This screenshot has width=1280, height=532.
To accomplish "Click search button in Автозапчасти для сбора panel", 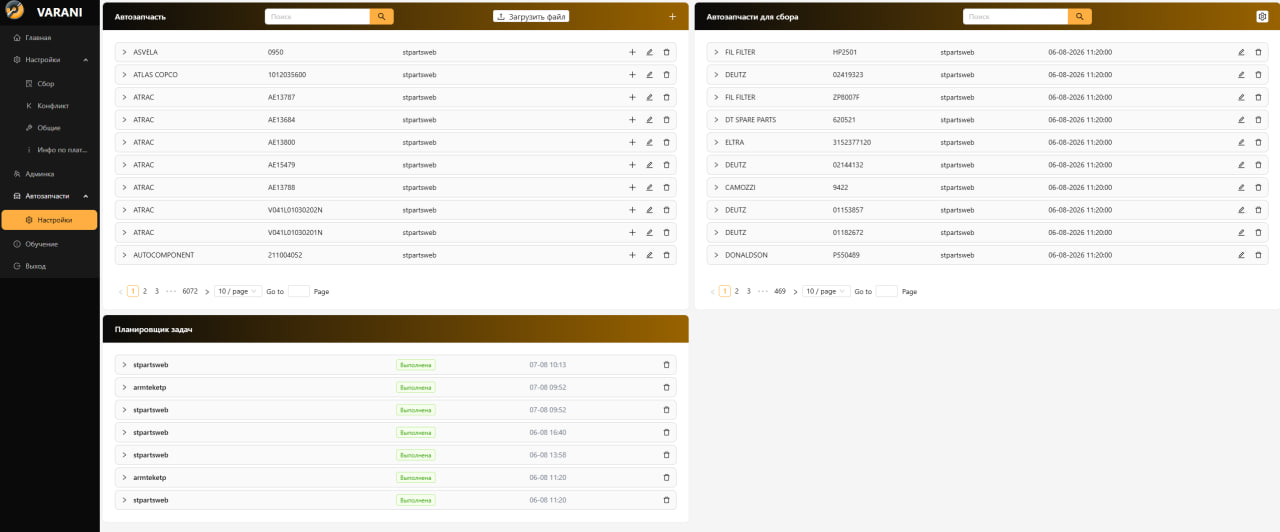I will [1080, 17].
